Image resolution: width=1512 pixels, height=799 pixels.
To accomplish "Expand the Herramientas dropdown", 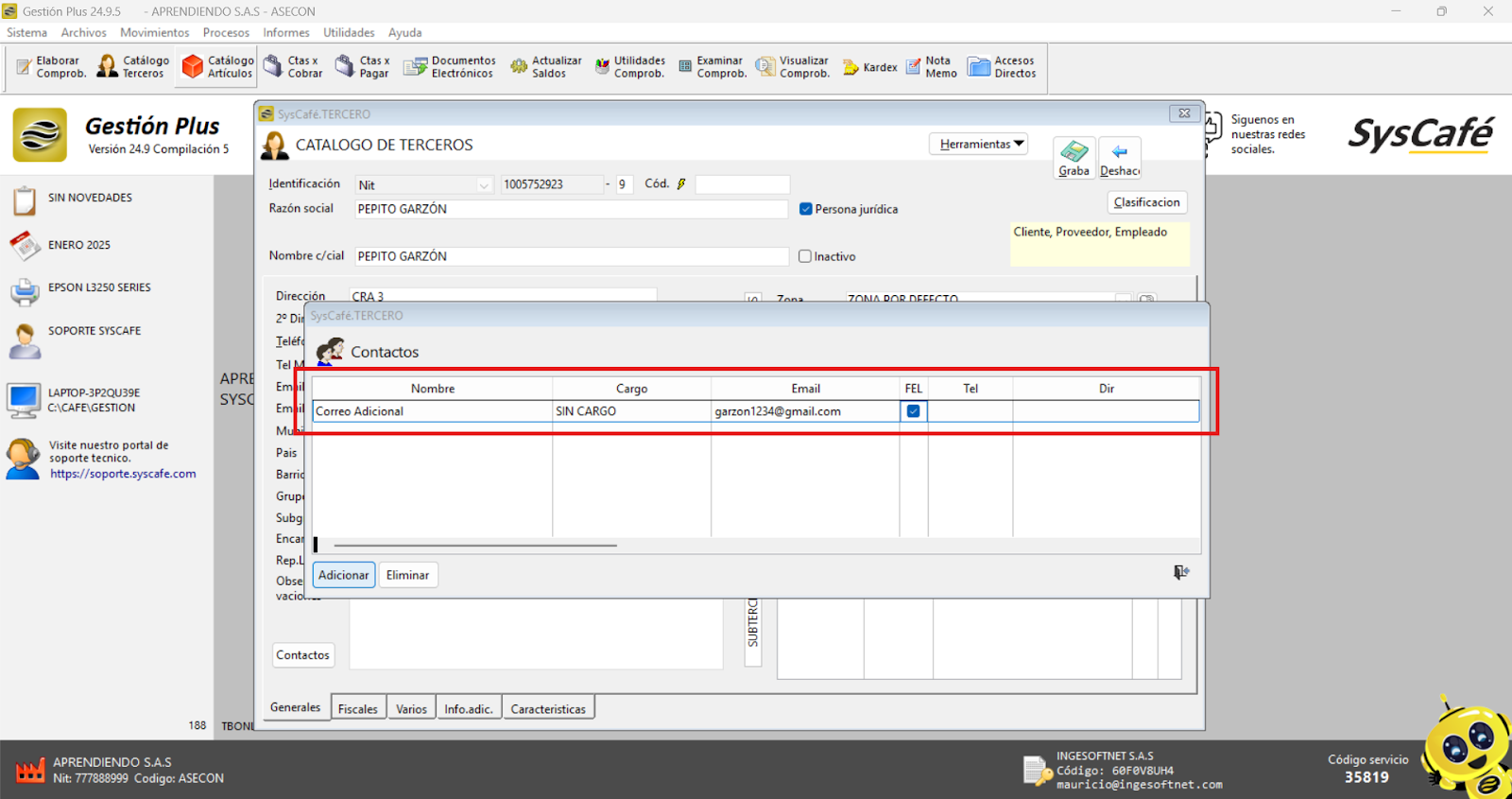I will [x=981, y=144].
